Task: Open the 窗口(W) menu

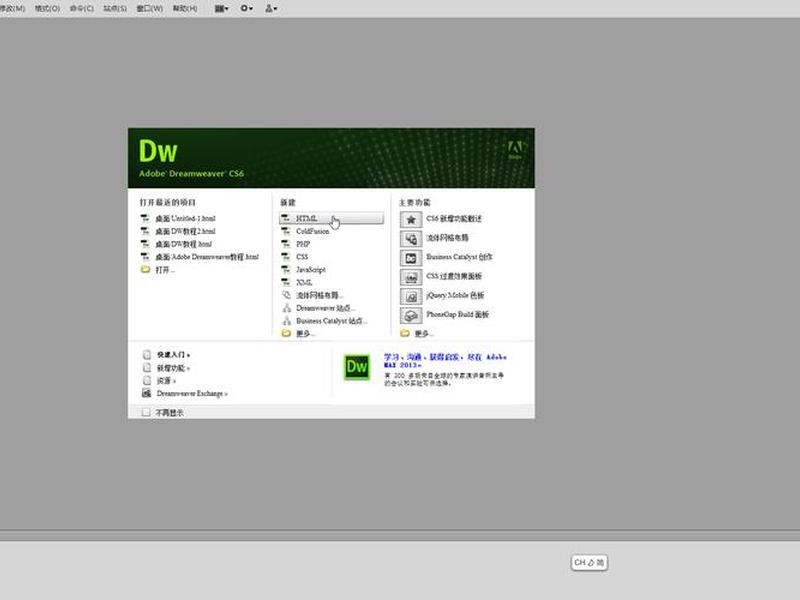Action: (149, 9)
